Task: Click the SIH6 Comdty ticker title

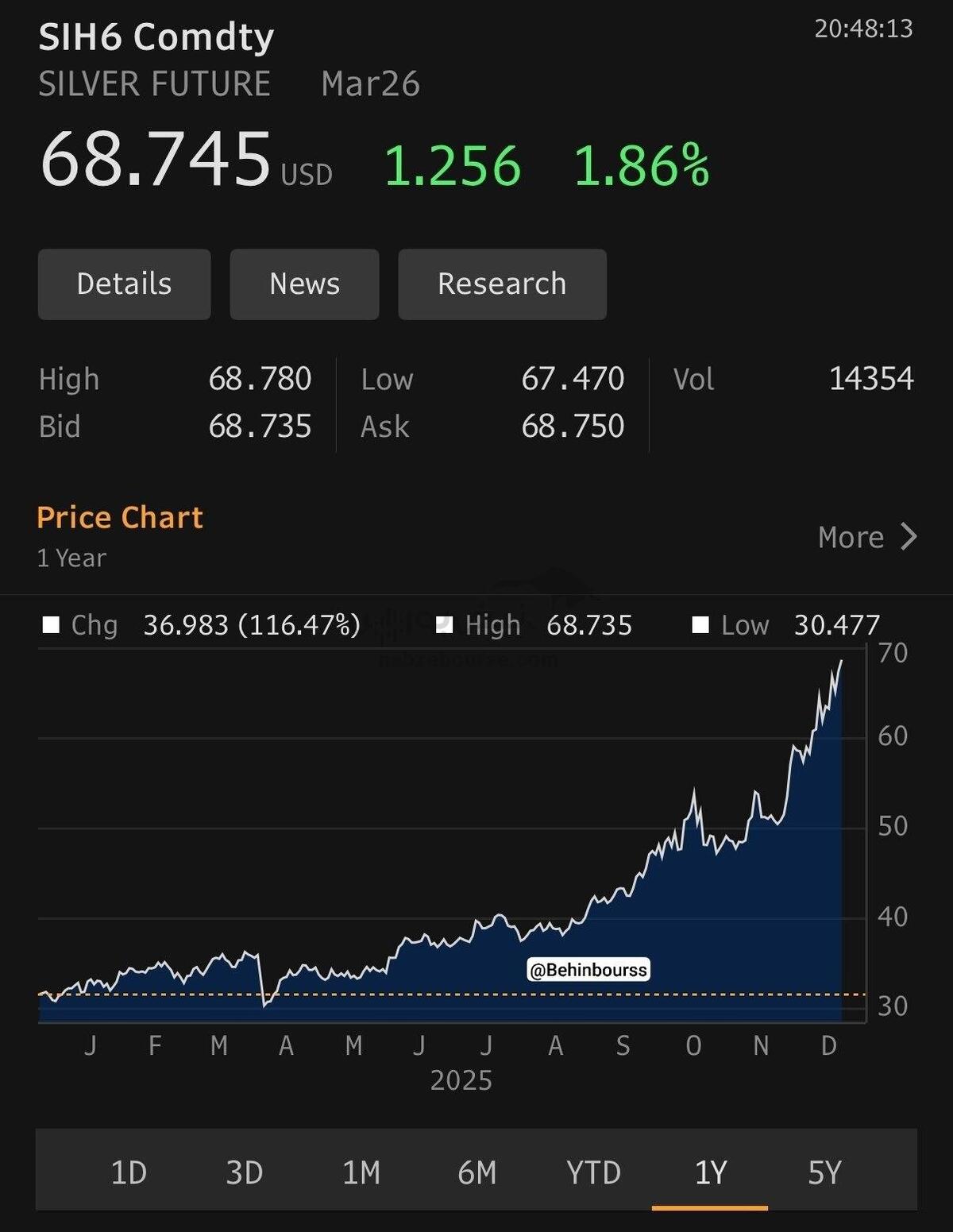Action: 156,37
